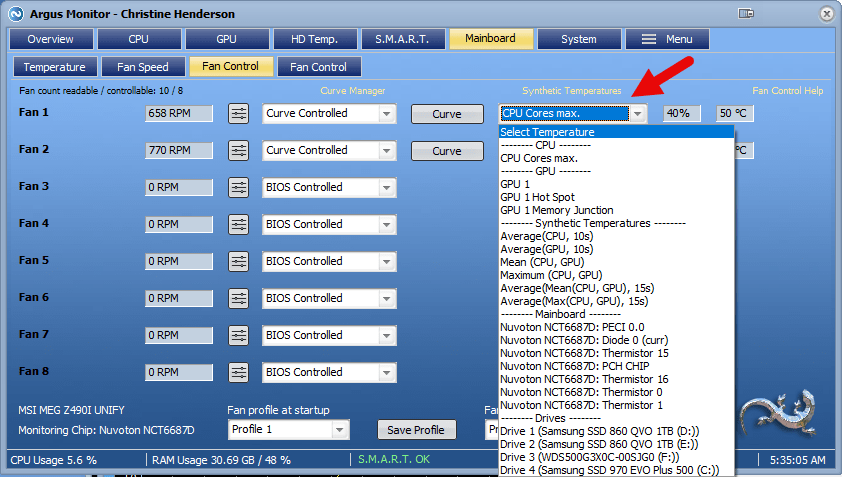Screen dimensions: 842x477
Task: Expand Fan 1 control mode dropdown
Action: (387, 114)
